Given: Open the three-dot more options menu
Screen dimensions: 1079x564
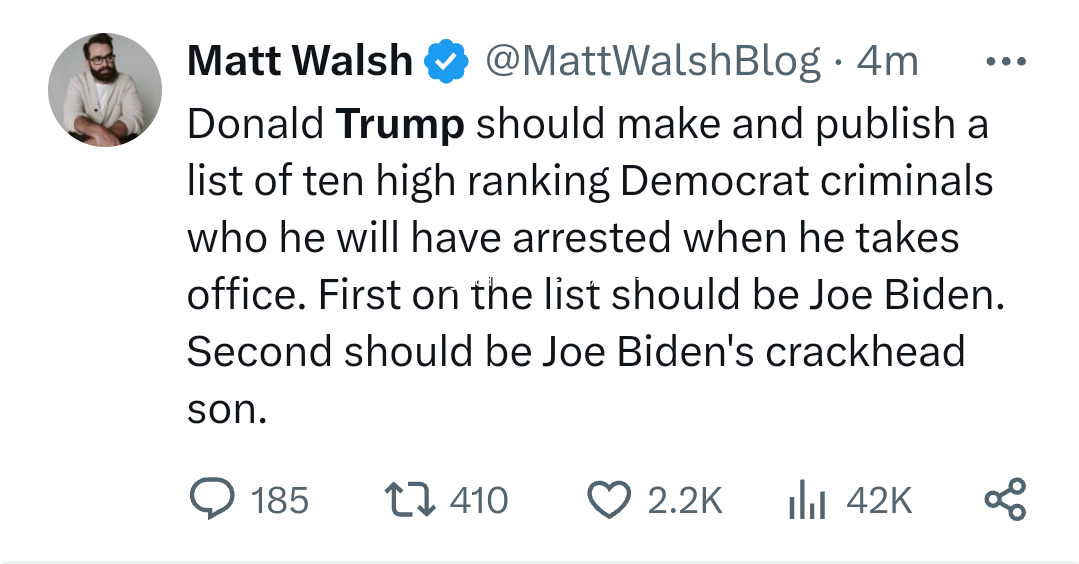Looking at the screenshot, I should [1005, 62].
